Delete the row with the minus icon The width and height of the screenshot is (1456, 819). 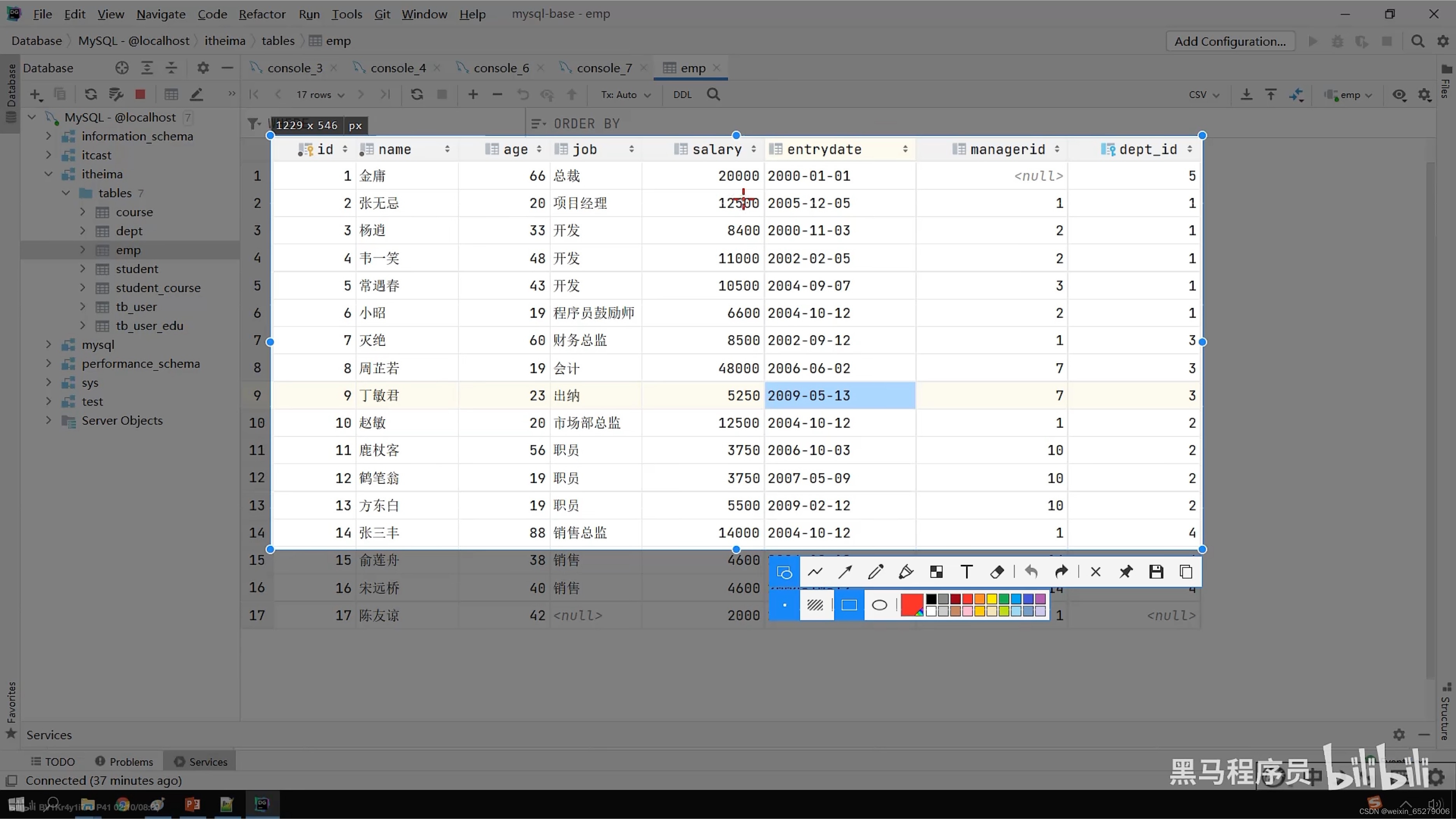pyautogui.click(x=497, y=94)
